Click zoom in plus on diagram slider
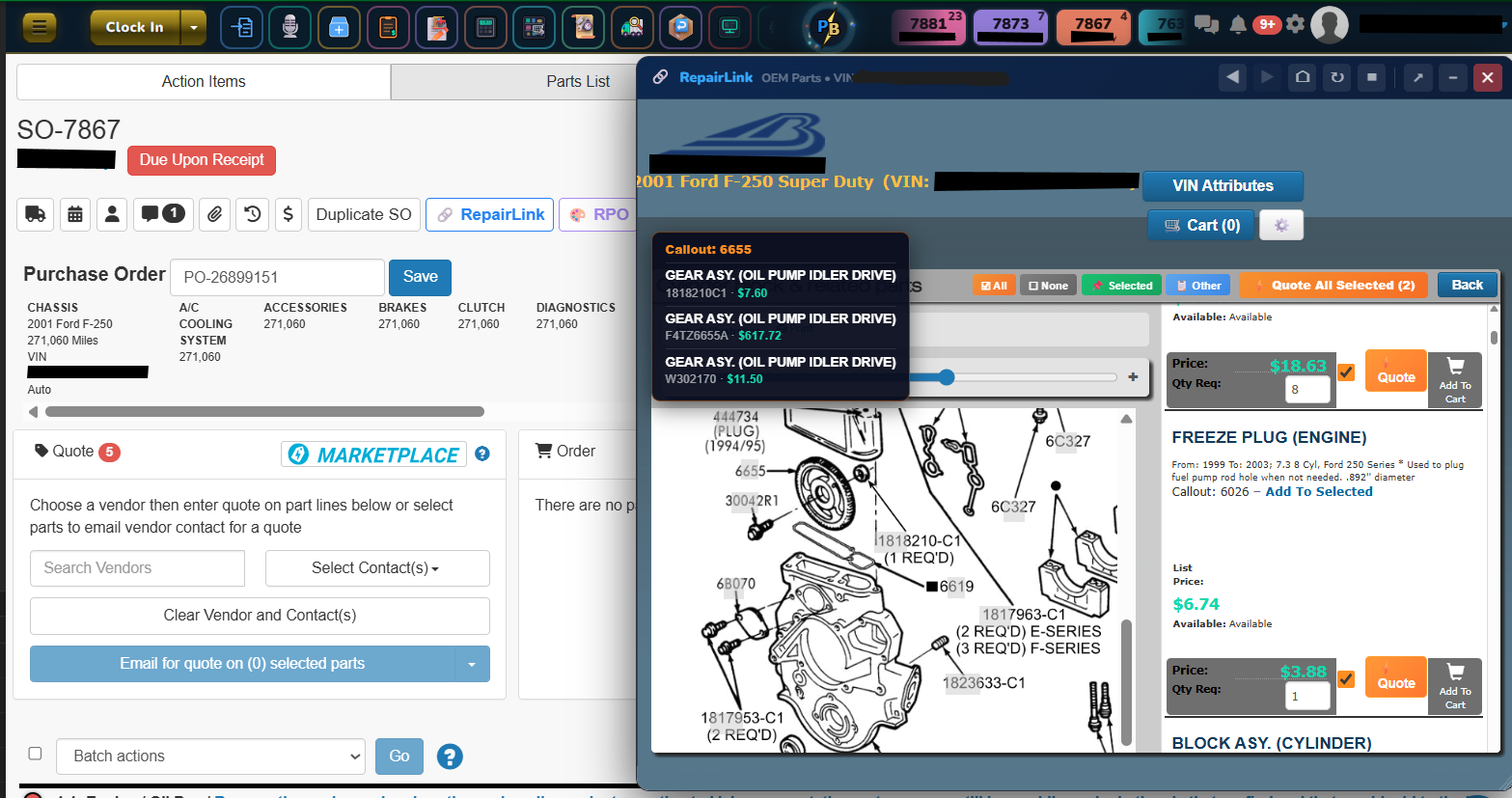Screen dimensions: 1512x798 (x=1133, y=377)
